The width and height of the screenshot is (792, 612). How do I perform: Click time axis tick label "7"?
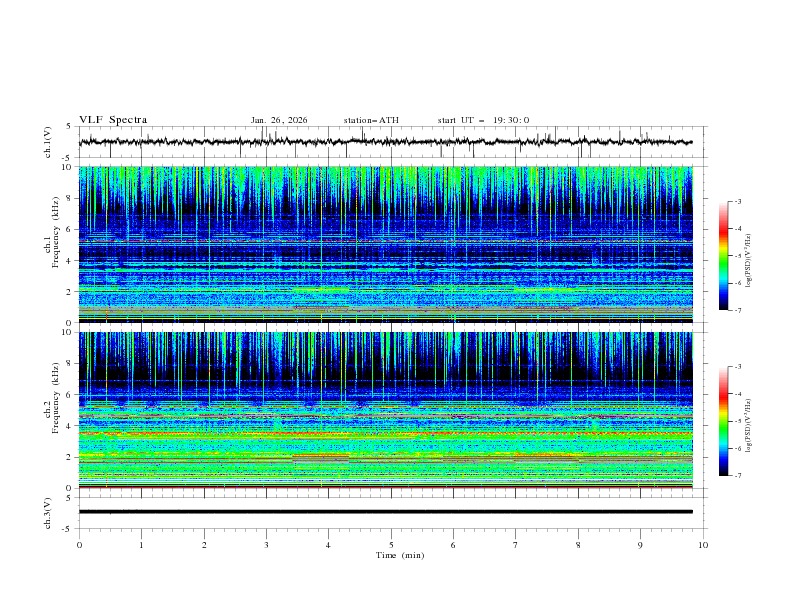pos(516,545)
